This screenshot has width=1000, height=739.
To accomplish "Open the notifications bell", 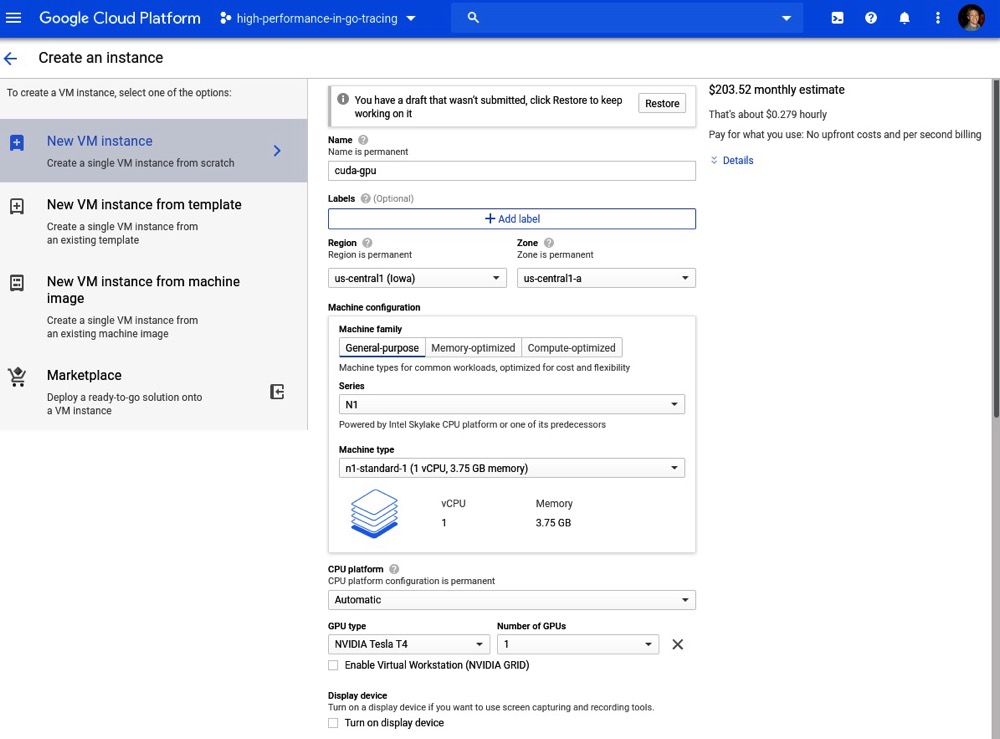I will tap(904, 18).
